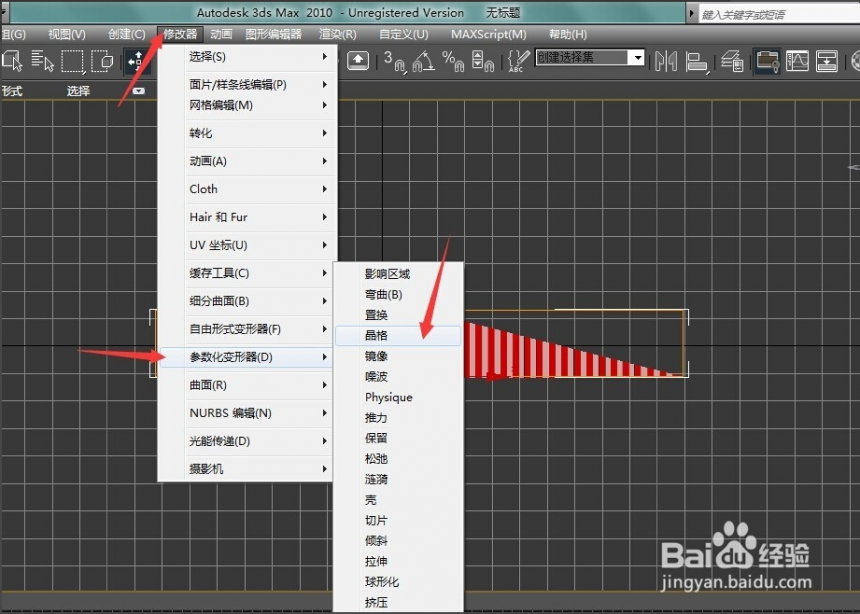Choose 壳 modifier

pos(399,500)
